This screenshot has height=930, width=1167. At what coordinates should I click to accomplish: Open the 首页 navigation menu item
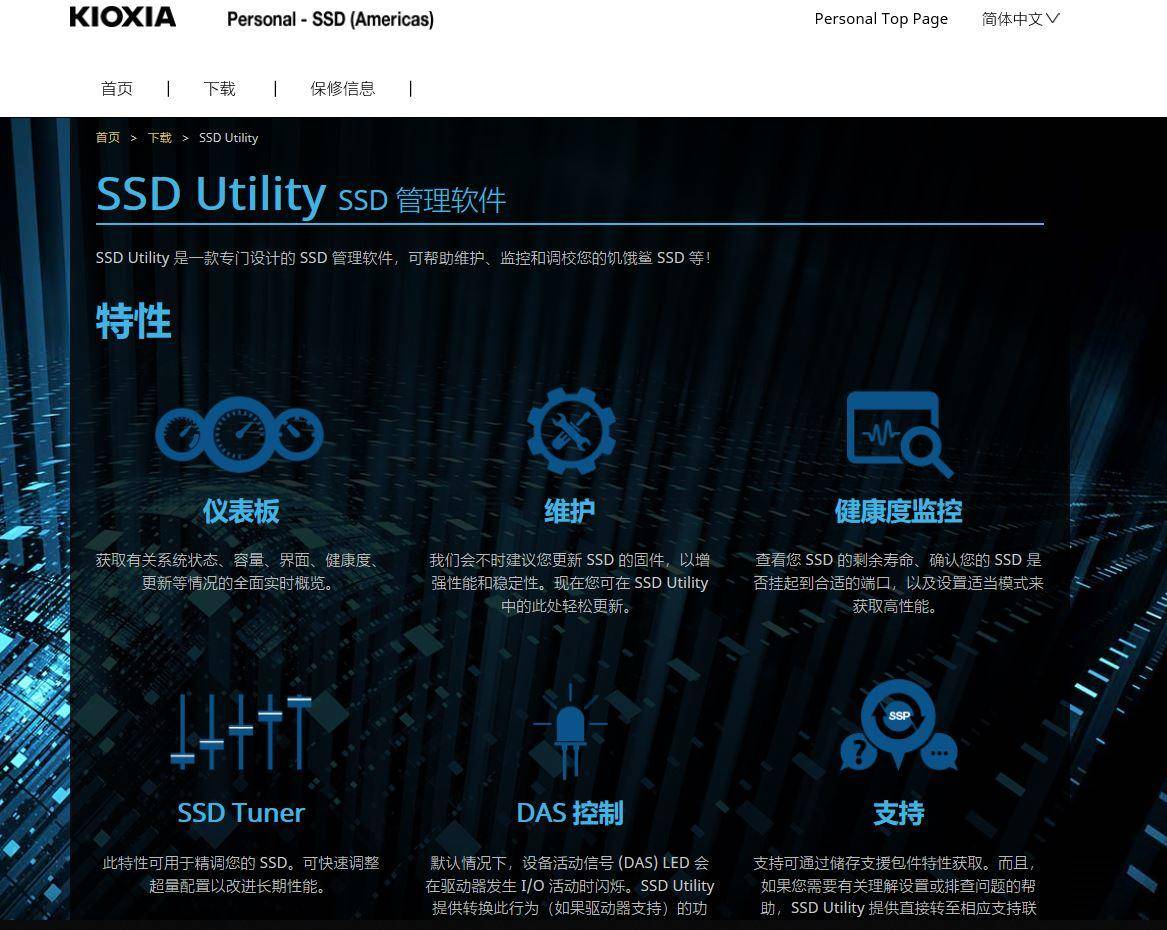point(117,89)
